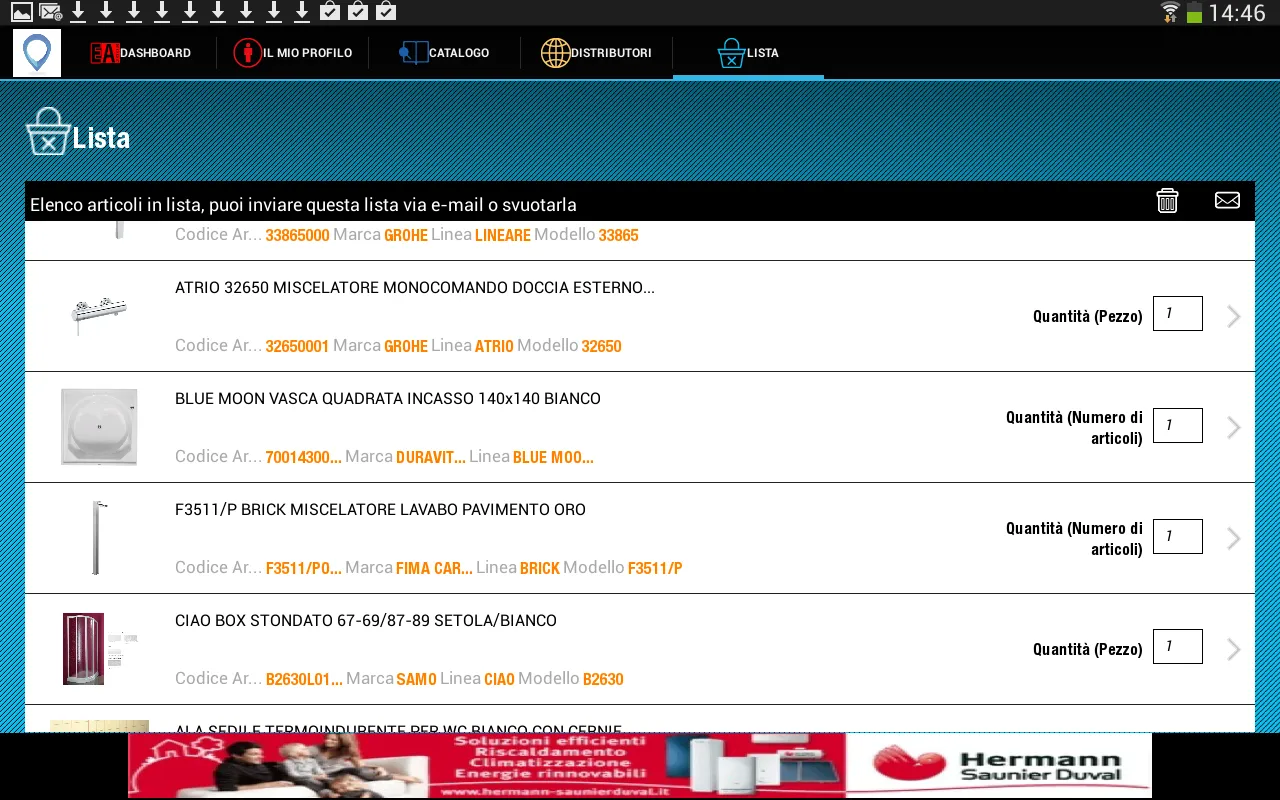
Task: Open the Dashboard tab
Action: click(140, 53)
